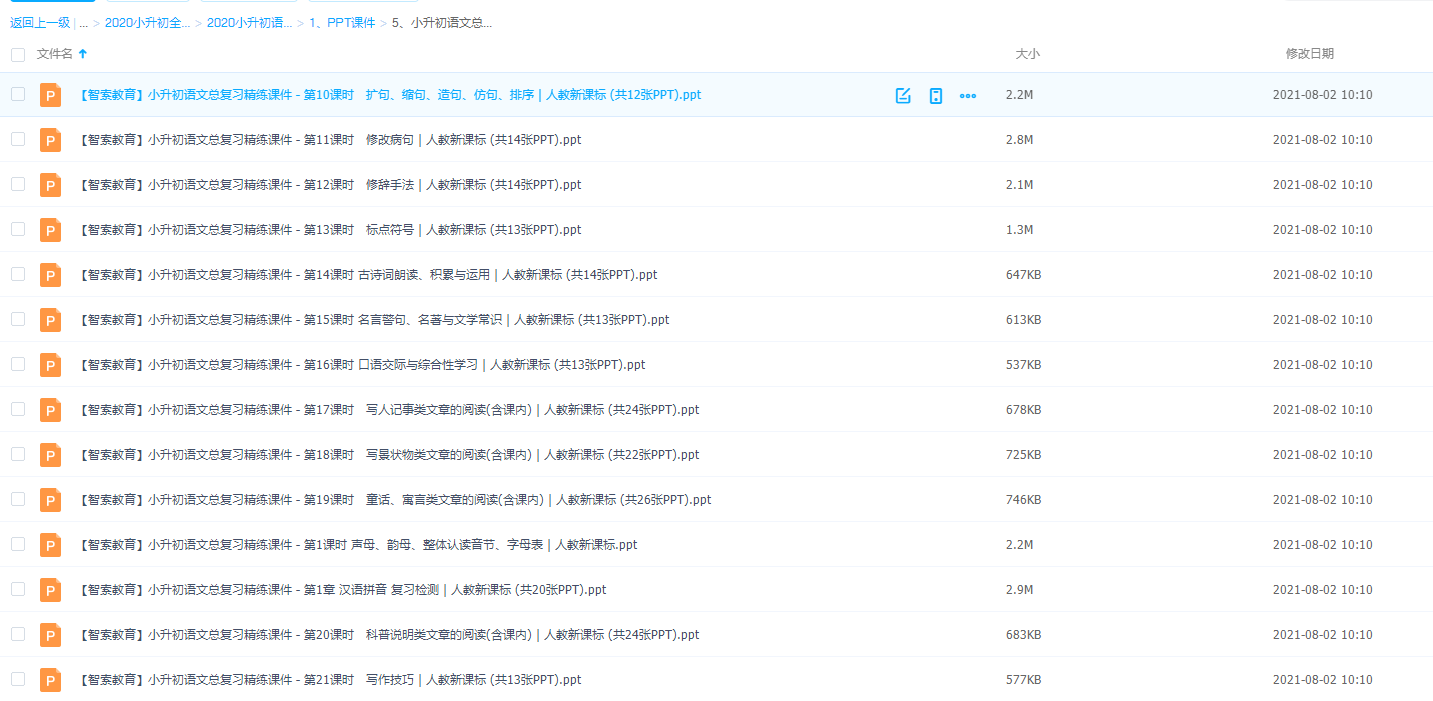Check the checkbox for 第12课时 修辞手法 file
The image size is (1433, 701).
pyautogui.click(x=17, y=184)
